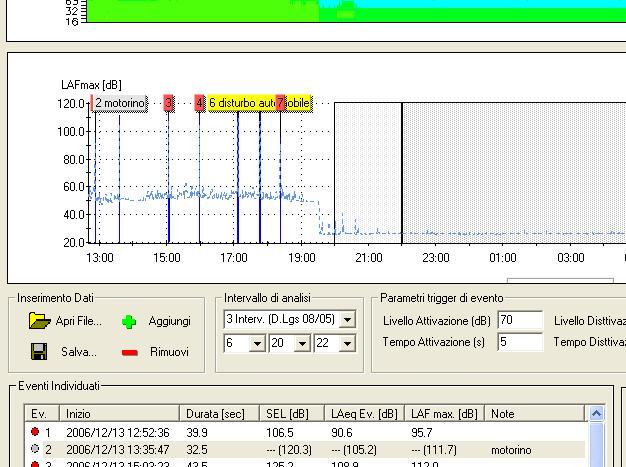
Task: Click the LAFmax [dB] axis title
Action: point(91,85)
